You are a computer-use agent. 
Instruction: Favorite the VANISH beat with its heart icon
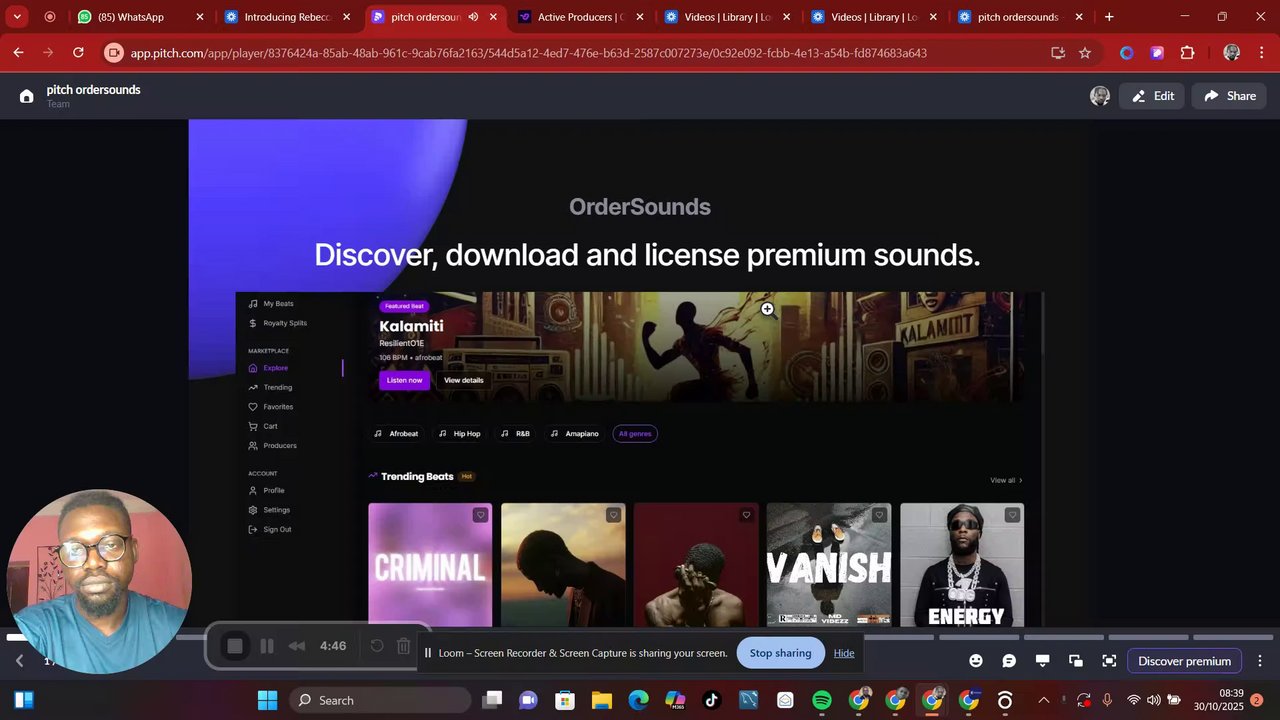coord(879,515)
